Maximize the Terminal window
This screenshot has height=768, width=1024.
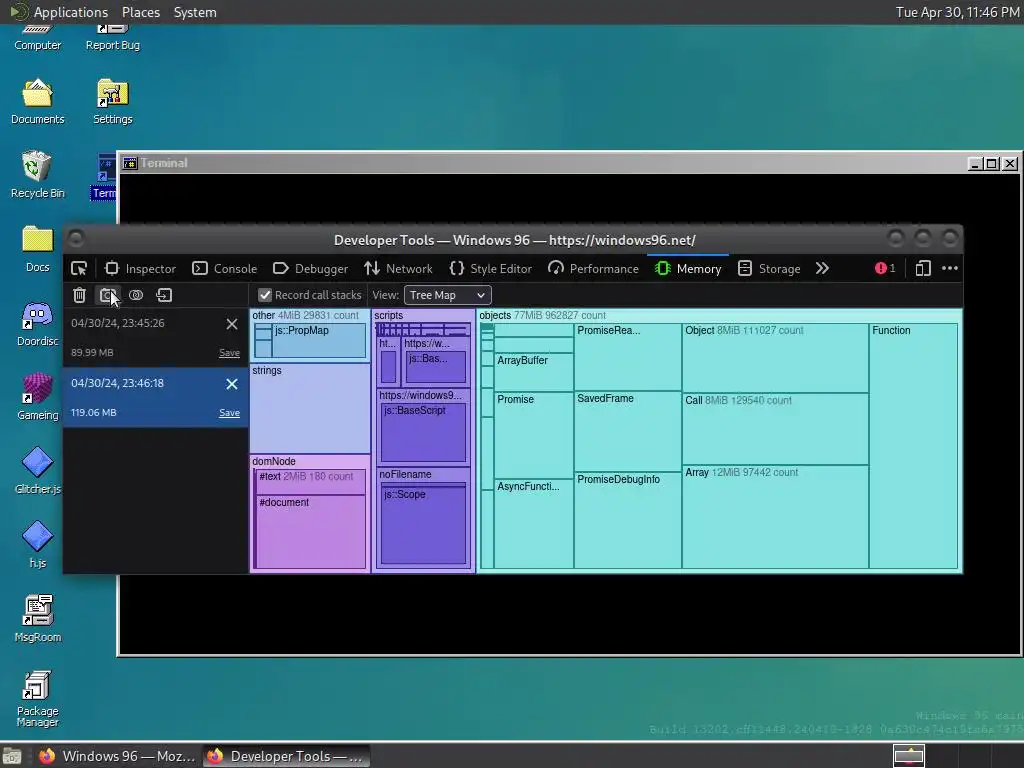991,163
